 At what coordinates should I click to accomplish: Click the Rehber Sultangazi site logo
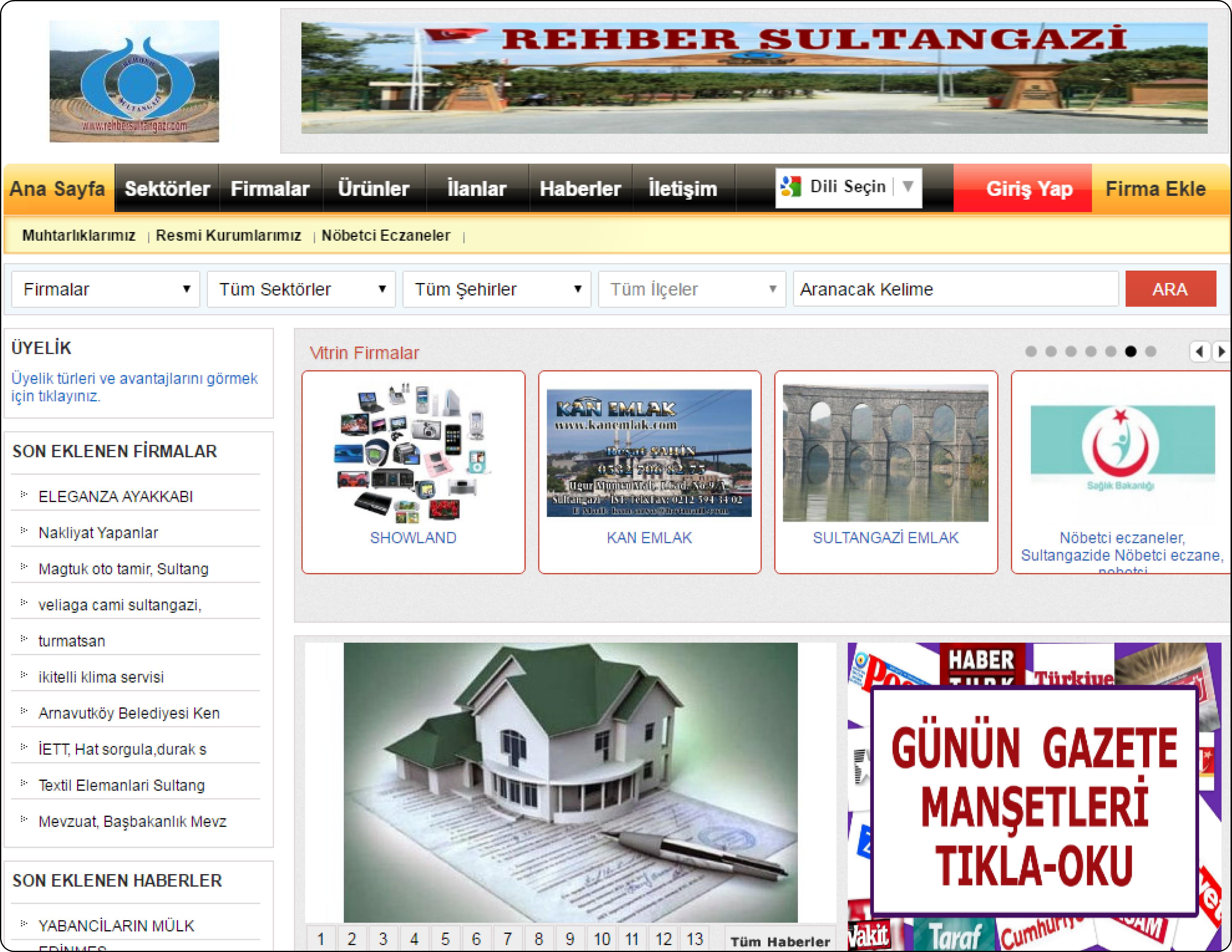pyautogui.click(x=134, y=81)
